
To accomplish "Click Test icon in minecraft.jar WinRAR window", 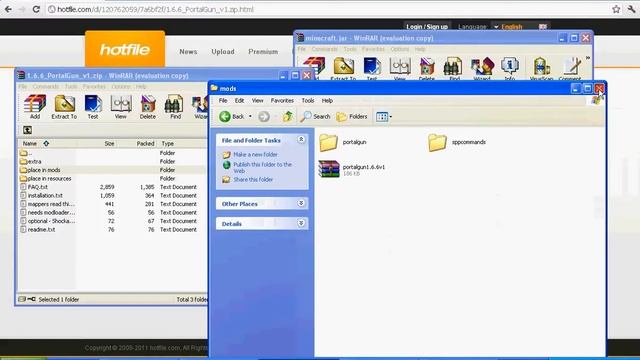I will [x=372, y=68].
